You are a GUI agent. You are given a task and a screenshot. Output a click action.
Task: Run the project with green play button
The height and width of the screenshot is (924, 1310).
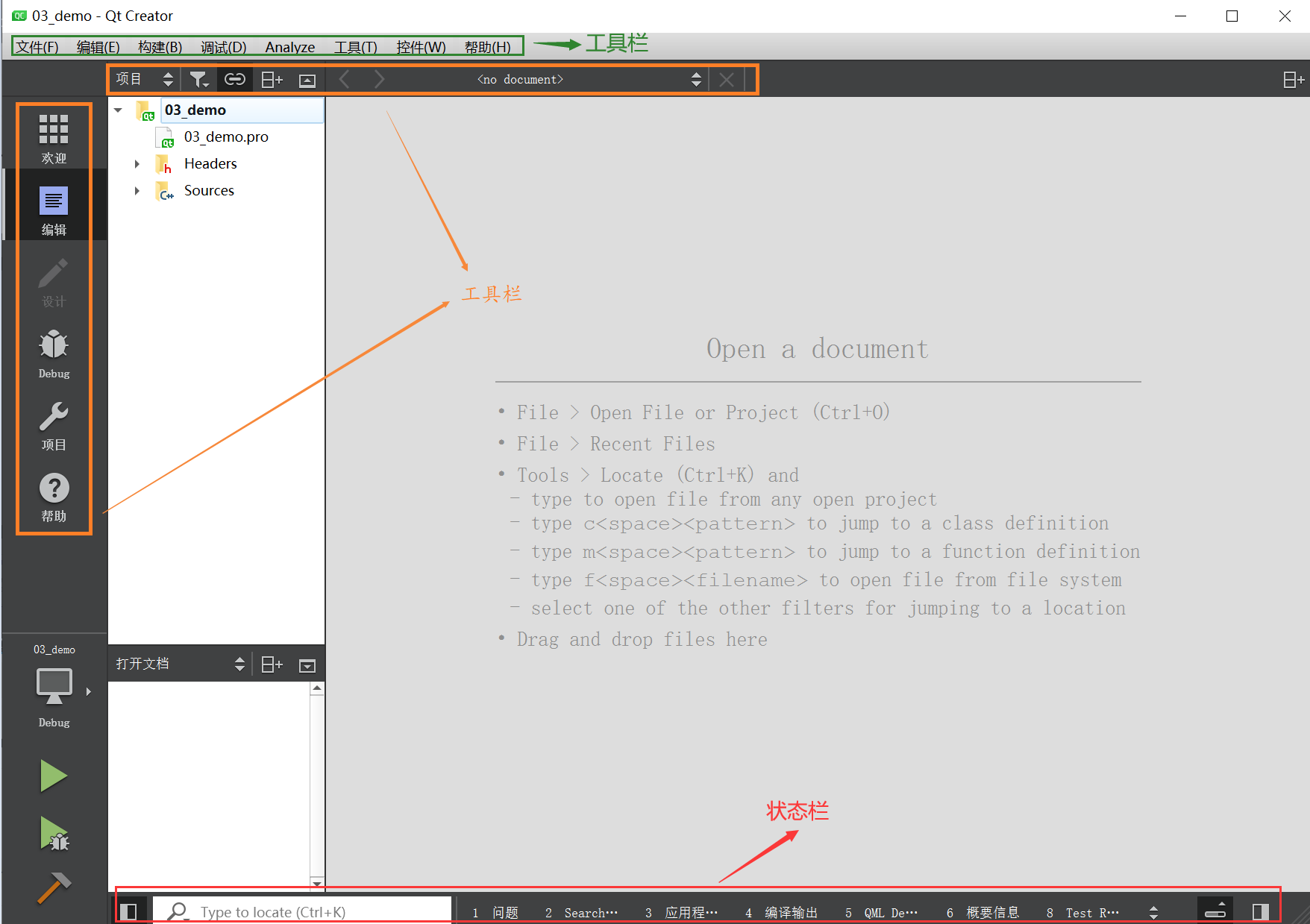click(x=54, y=776)
